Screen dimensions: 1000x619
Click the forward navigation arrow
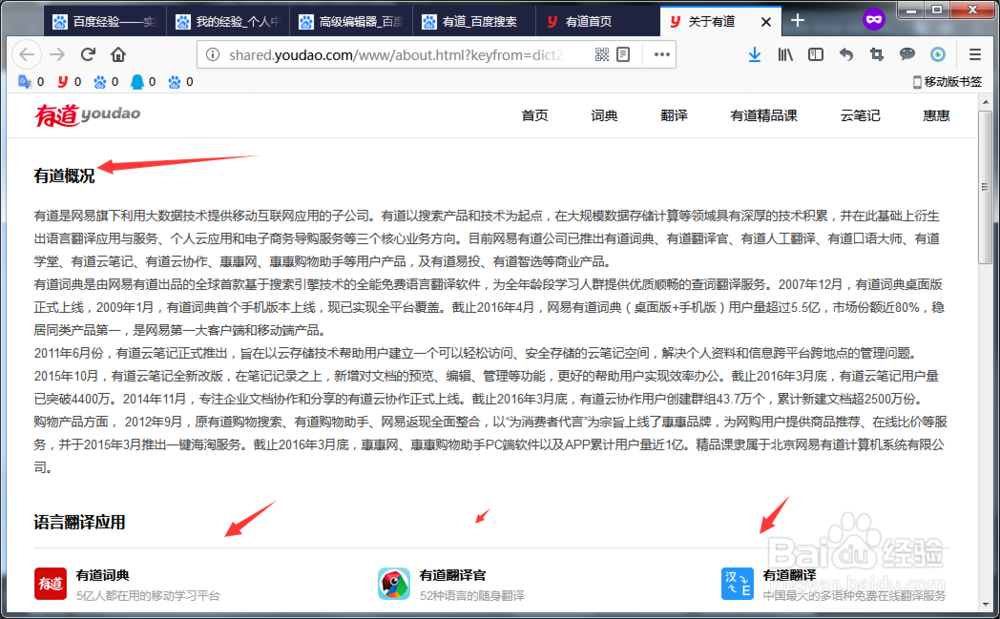tap(57, 55)
